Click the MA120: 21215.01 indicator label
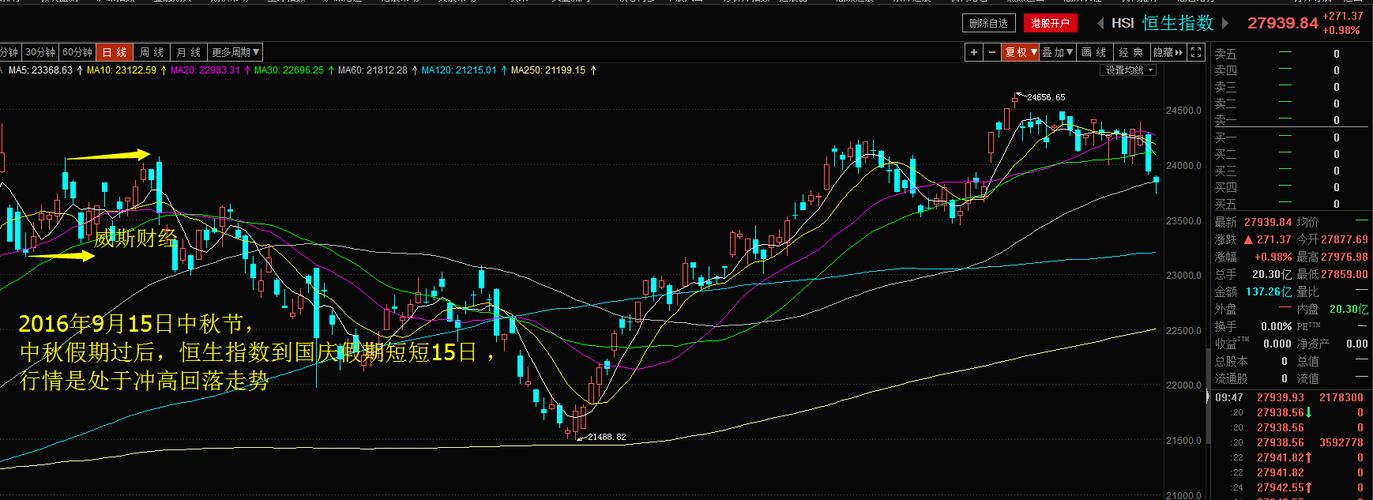This screenshot has height=500, width=1373. pos(459,70)
